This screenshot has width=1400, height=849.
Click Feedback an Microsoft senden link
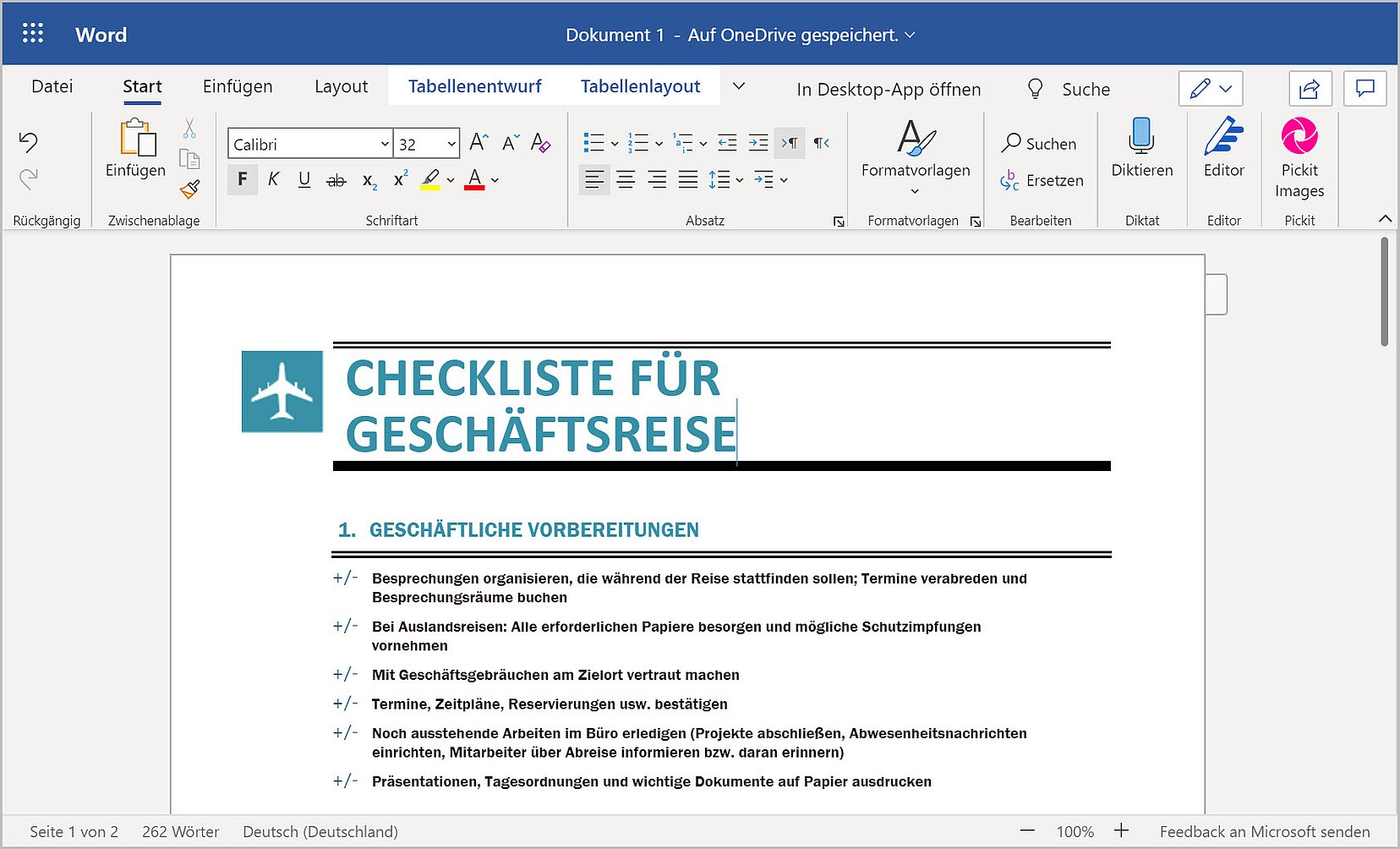(x=1264, y=831)
